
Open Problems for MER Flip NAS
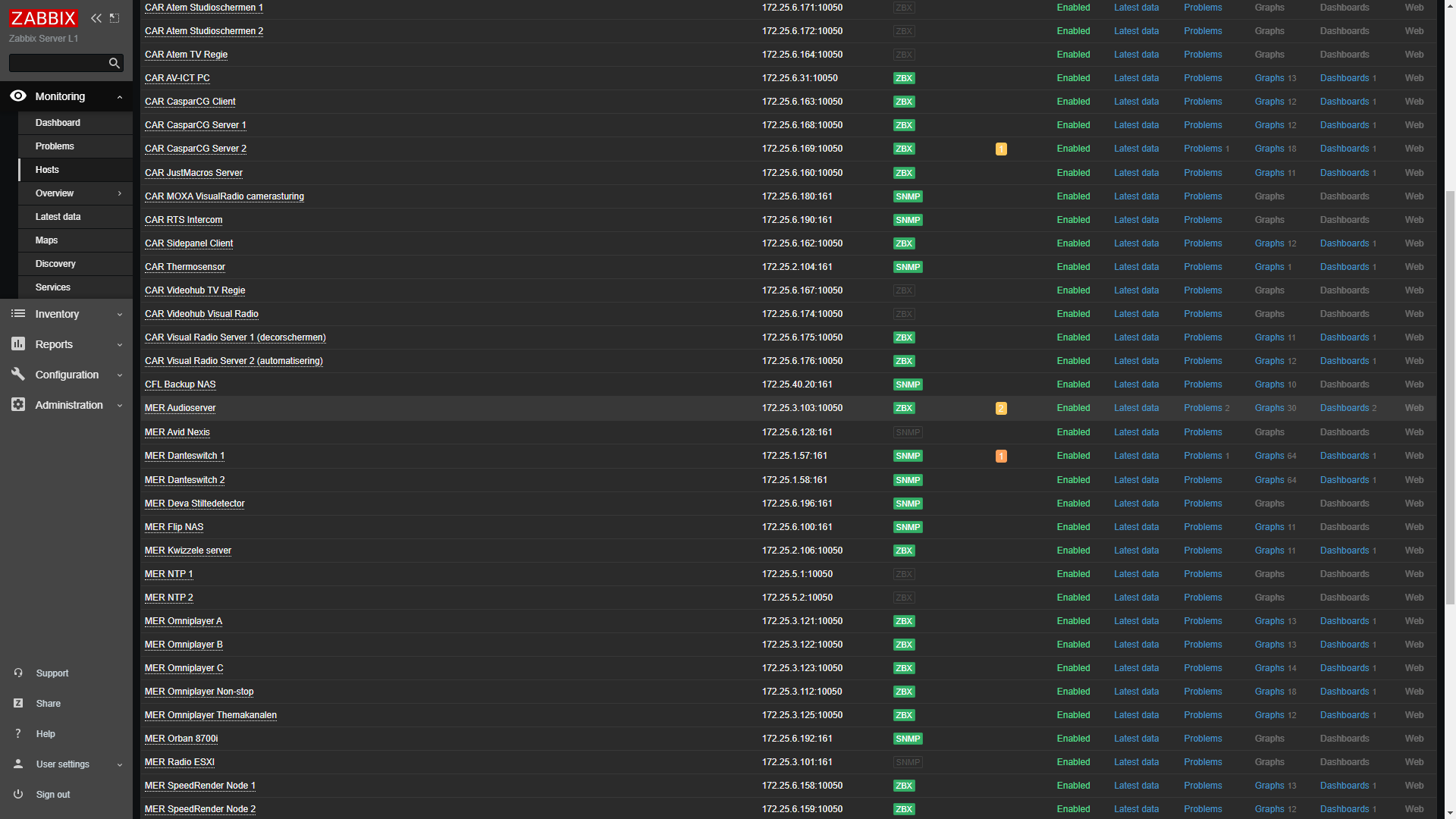coord(1203,527)
